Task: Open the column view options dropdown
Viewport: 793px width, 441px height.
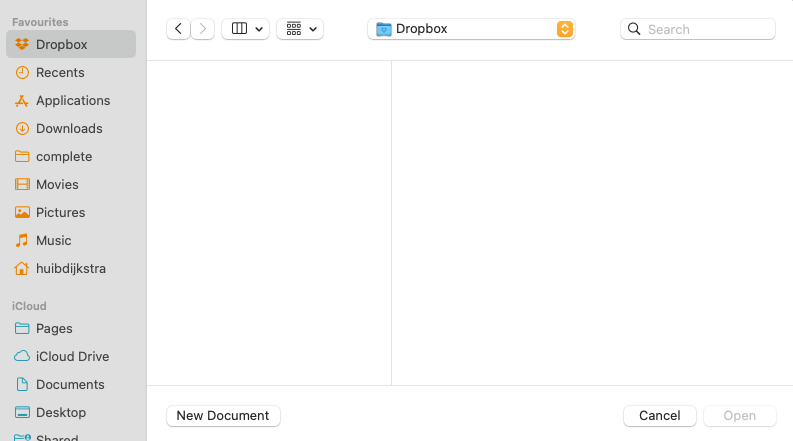Action: pos(245,29)
